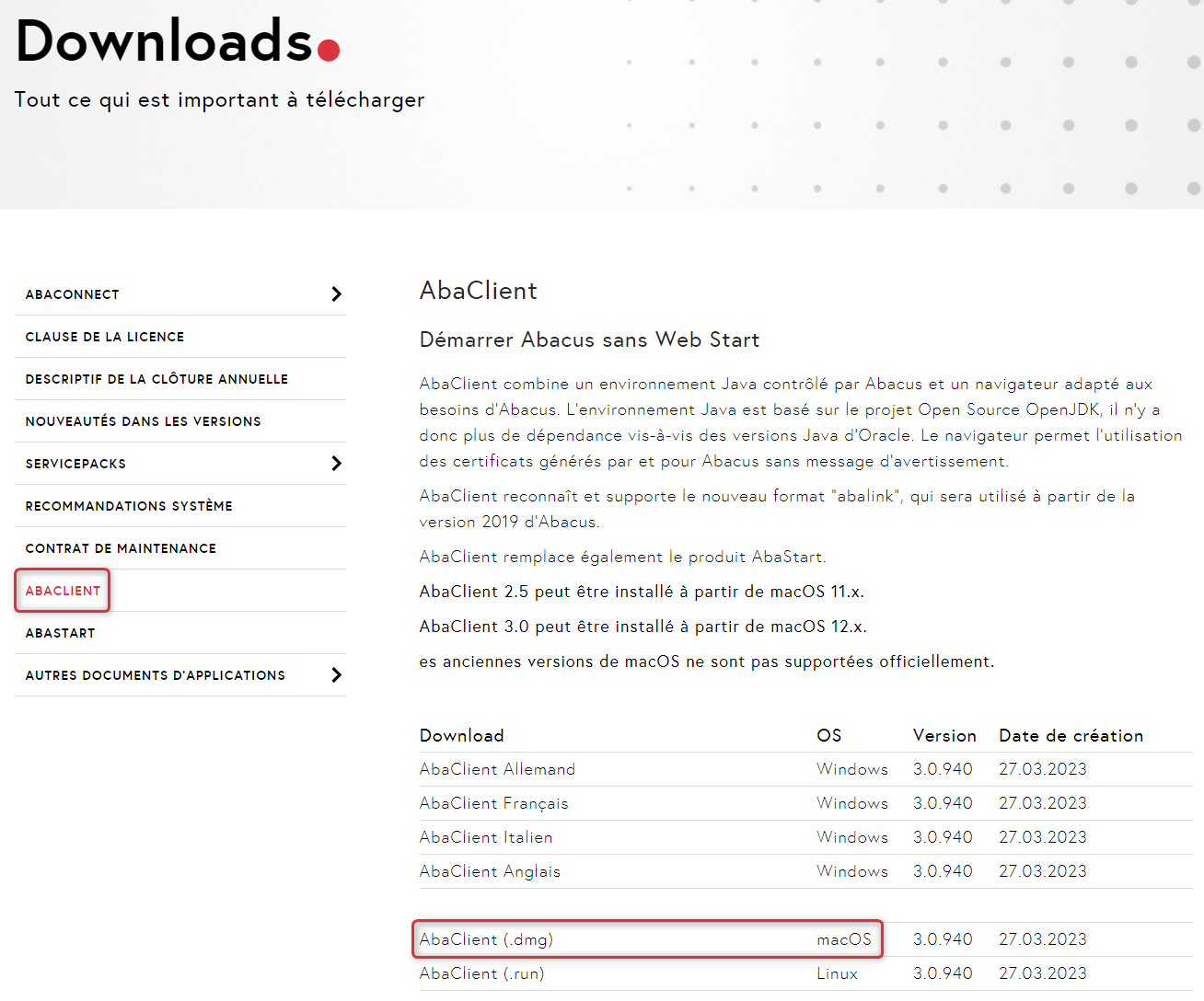Image resolution: width=1204 pixels, height=1001 pixels.
Task: Open the AbaStart sidebar item
Action: pos(60,633)
